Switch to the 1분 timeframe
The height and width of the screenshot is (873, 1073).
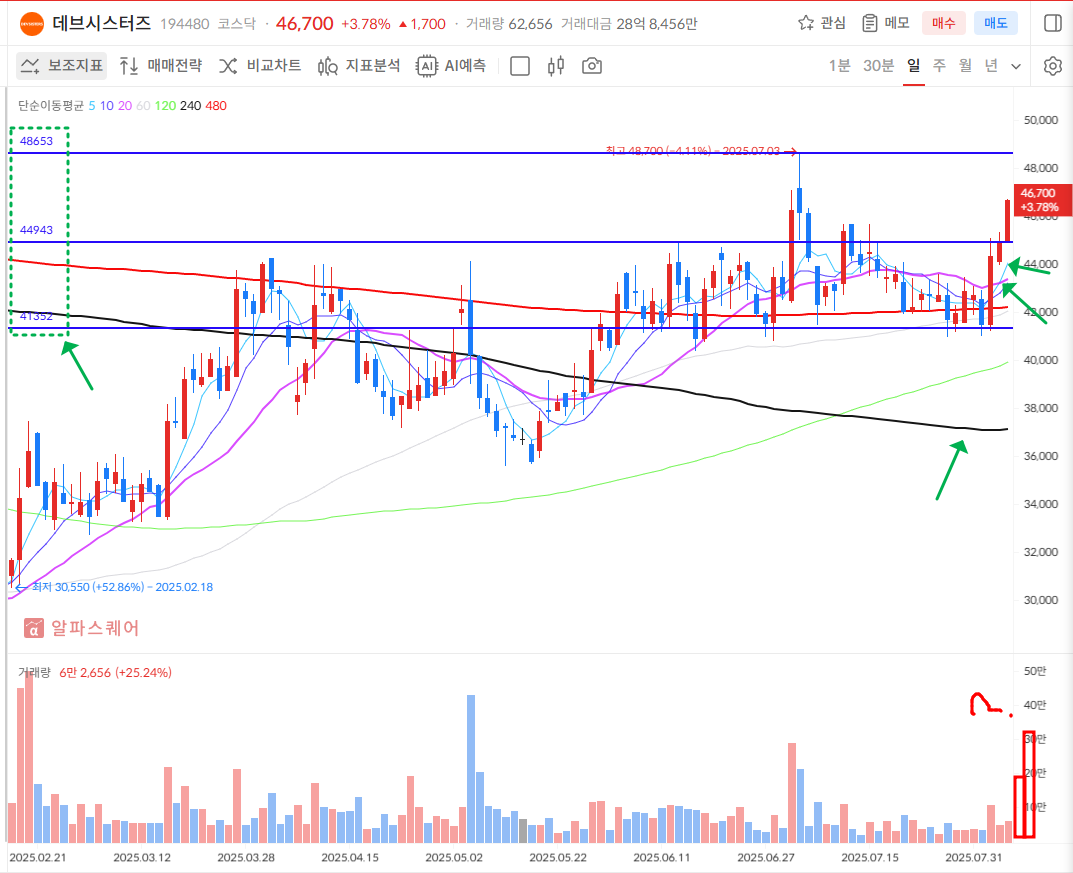pos(840,66)
